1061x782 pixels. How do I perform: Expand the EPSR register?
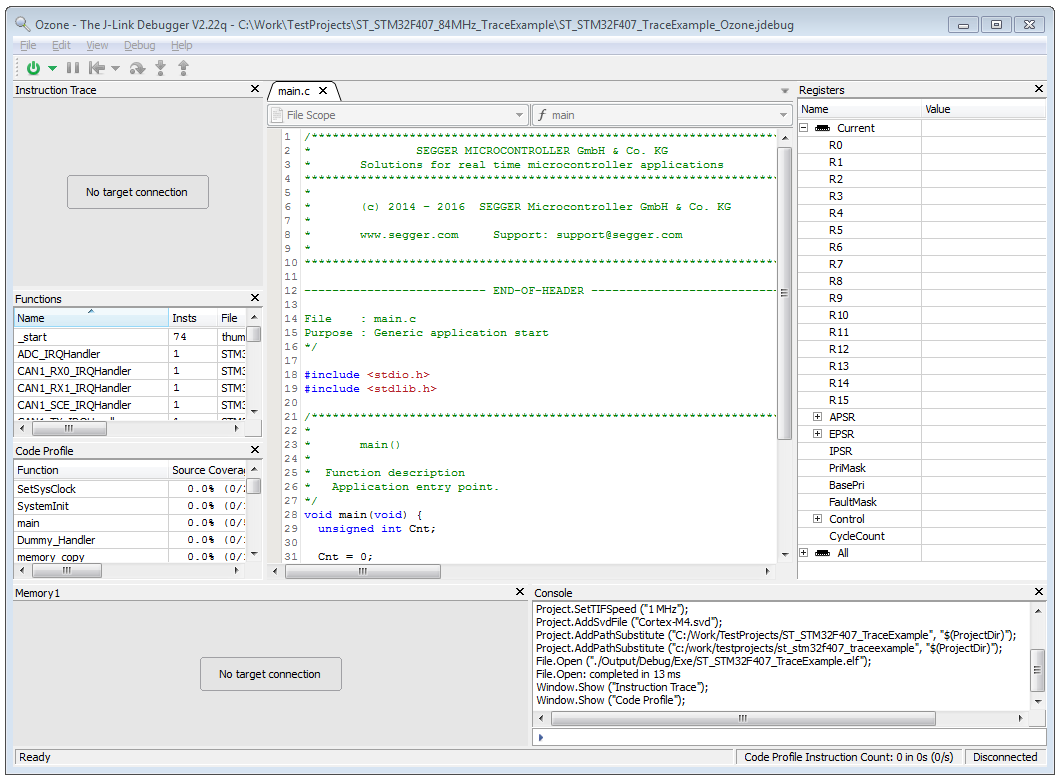coord(817,434)
